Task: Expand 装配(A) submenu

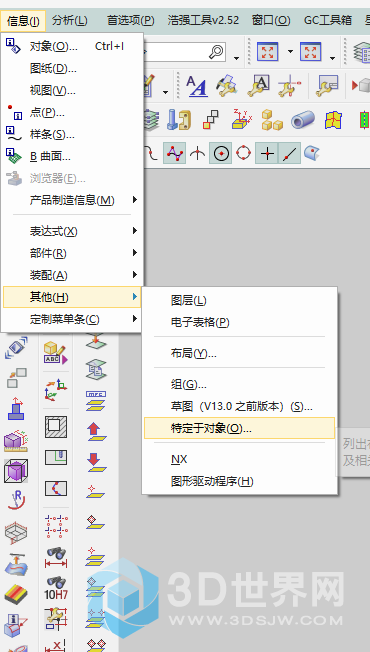Action: pyautogui.click(x=72, y=275)
